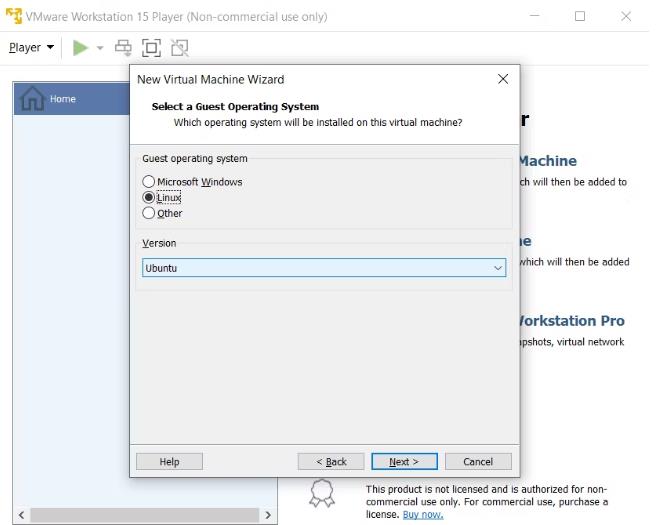Open the Player menu
The width and height of the screenshot is (657, 525).
(31, 47)
